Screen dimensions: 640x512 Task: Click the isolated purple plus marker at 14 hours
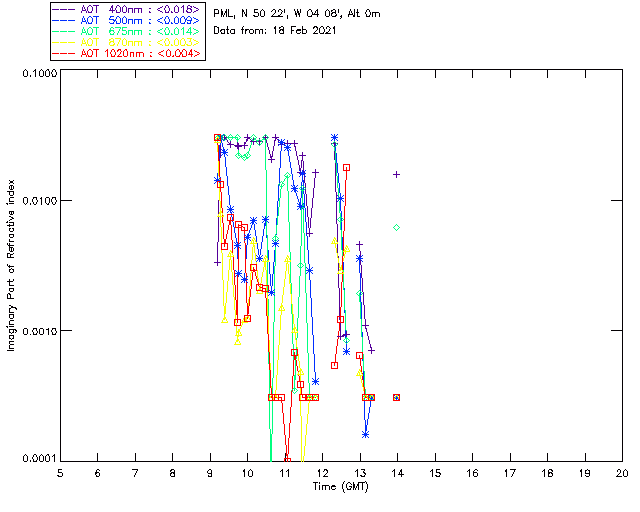coord(396,175)
